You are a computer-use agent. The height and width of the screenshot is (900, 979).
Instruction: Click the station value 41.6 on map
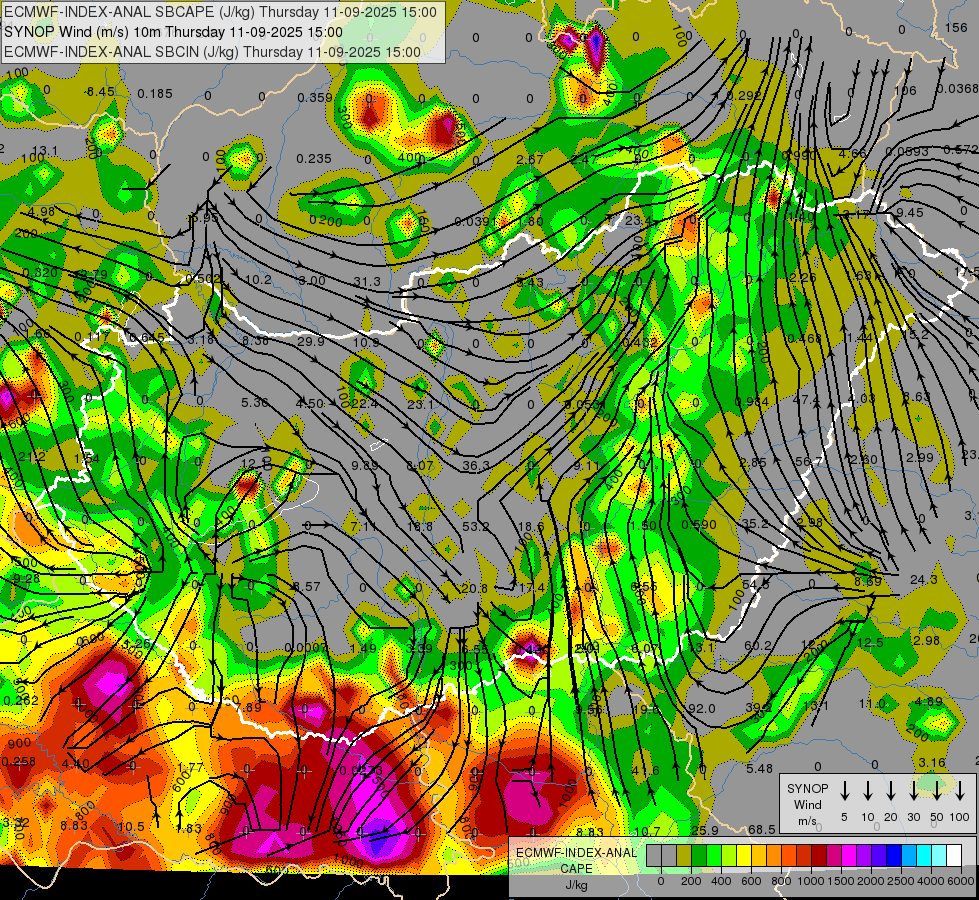tap(646, 770)
